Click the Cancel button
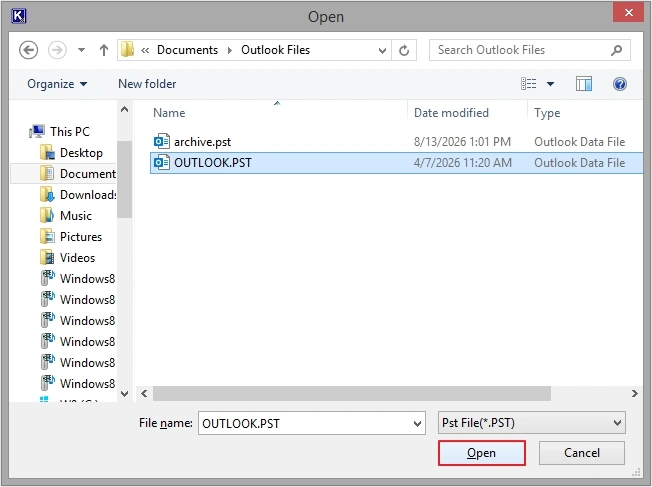Screen dimensions: 652x487 (582, 453)
